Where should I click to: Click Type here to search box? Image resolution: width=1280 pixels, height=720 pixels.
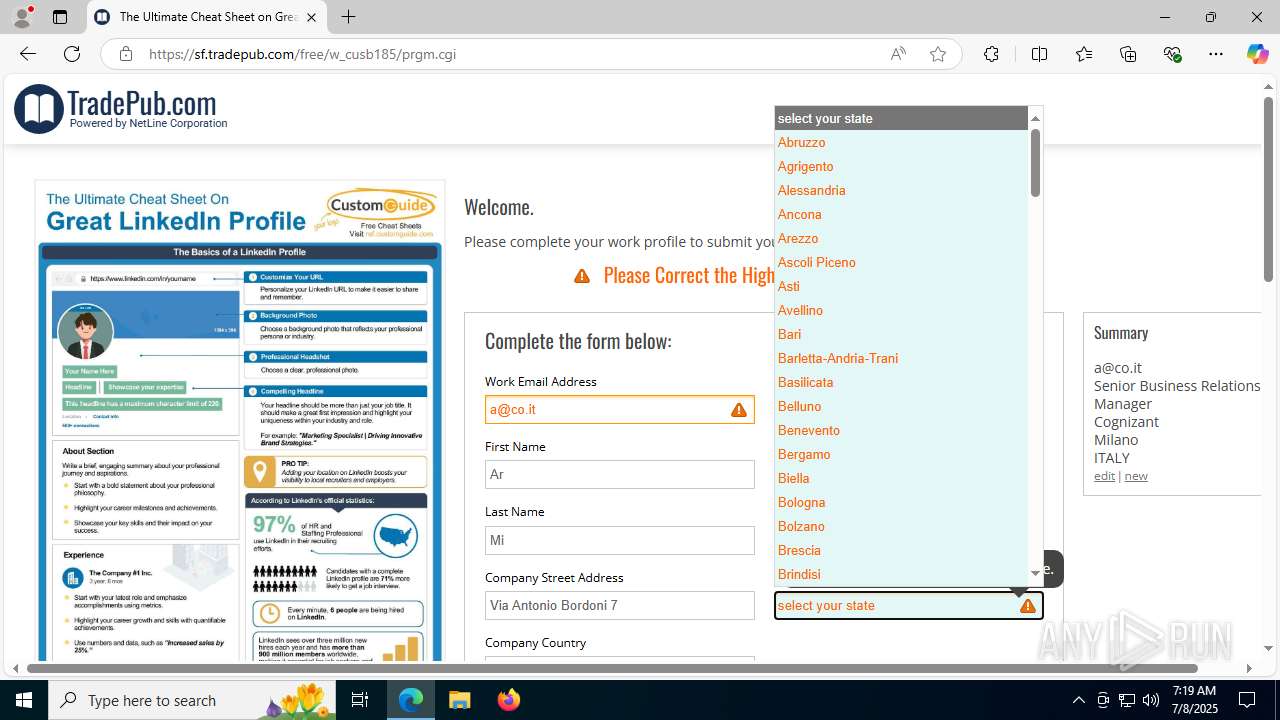(192, 700)
